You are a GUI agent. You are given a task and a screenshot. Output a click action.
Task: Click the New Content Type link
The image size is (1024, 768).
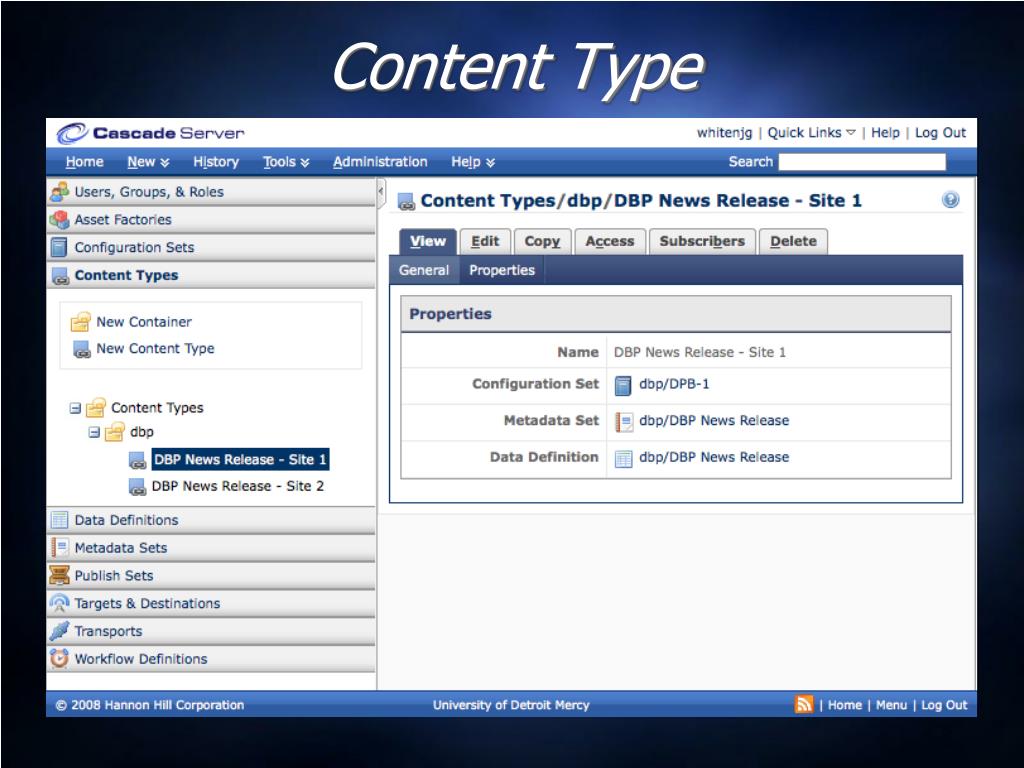tap(155, 349)
